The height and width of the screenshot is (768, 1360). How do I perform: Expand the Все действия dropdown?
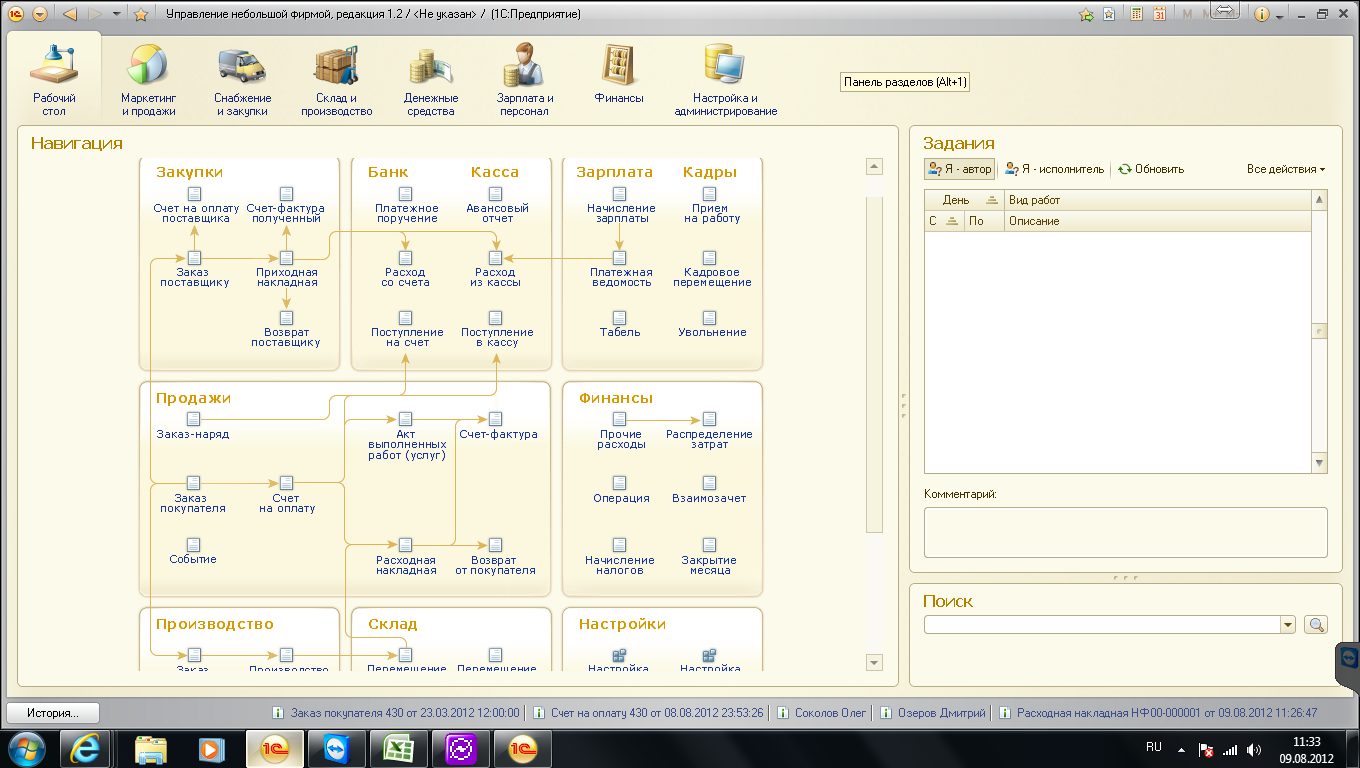tap(1285, 169)
